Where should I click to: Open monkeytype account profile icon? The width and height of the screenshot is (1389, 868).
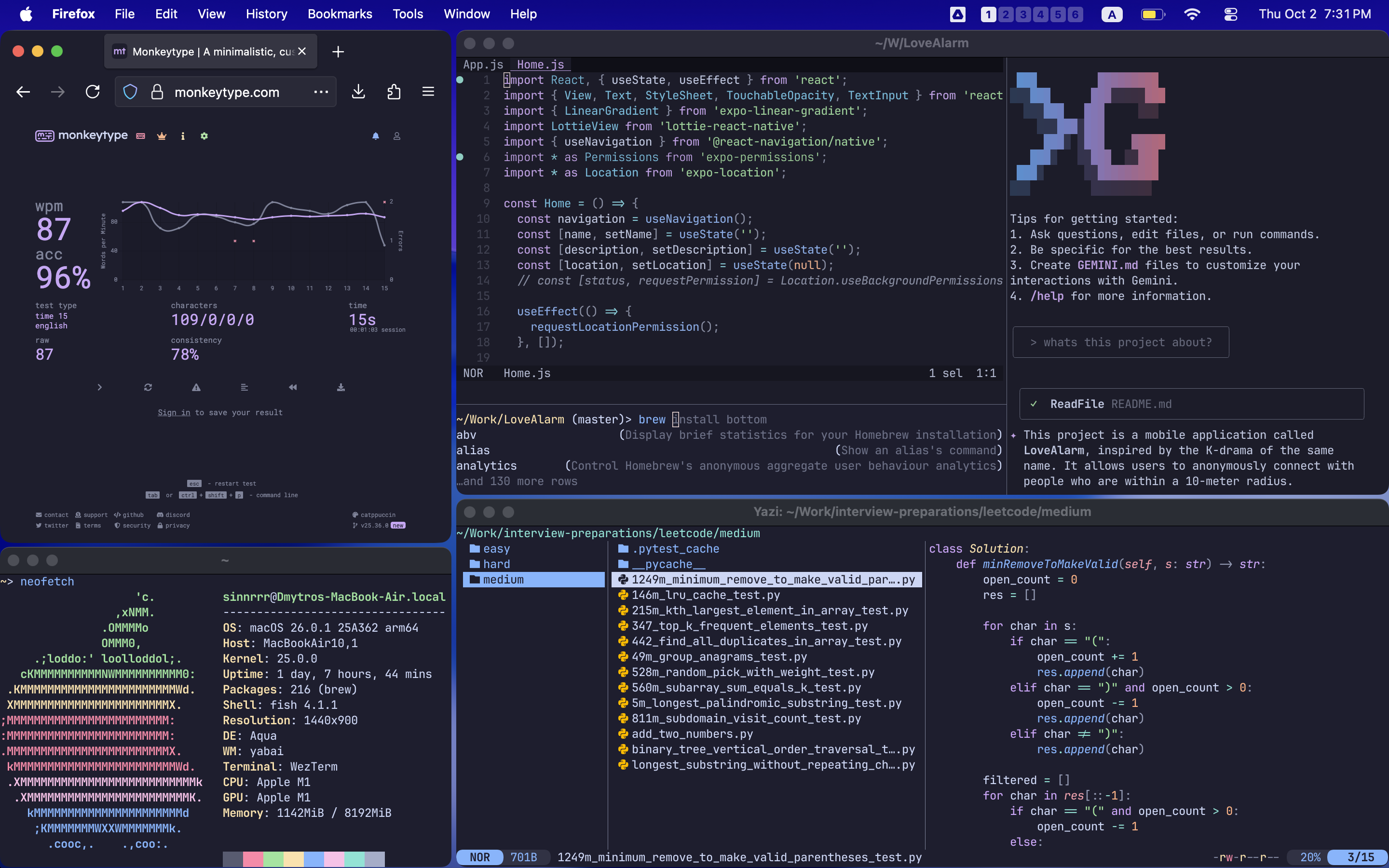coord(396,136)
